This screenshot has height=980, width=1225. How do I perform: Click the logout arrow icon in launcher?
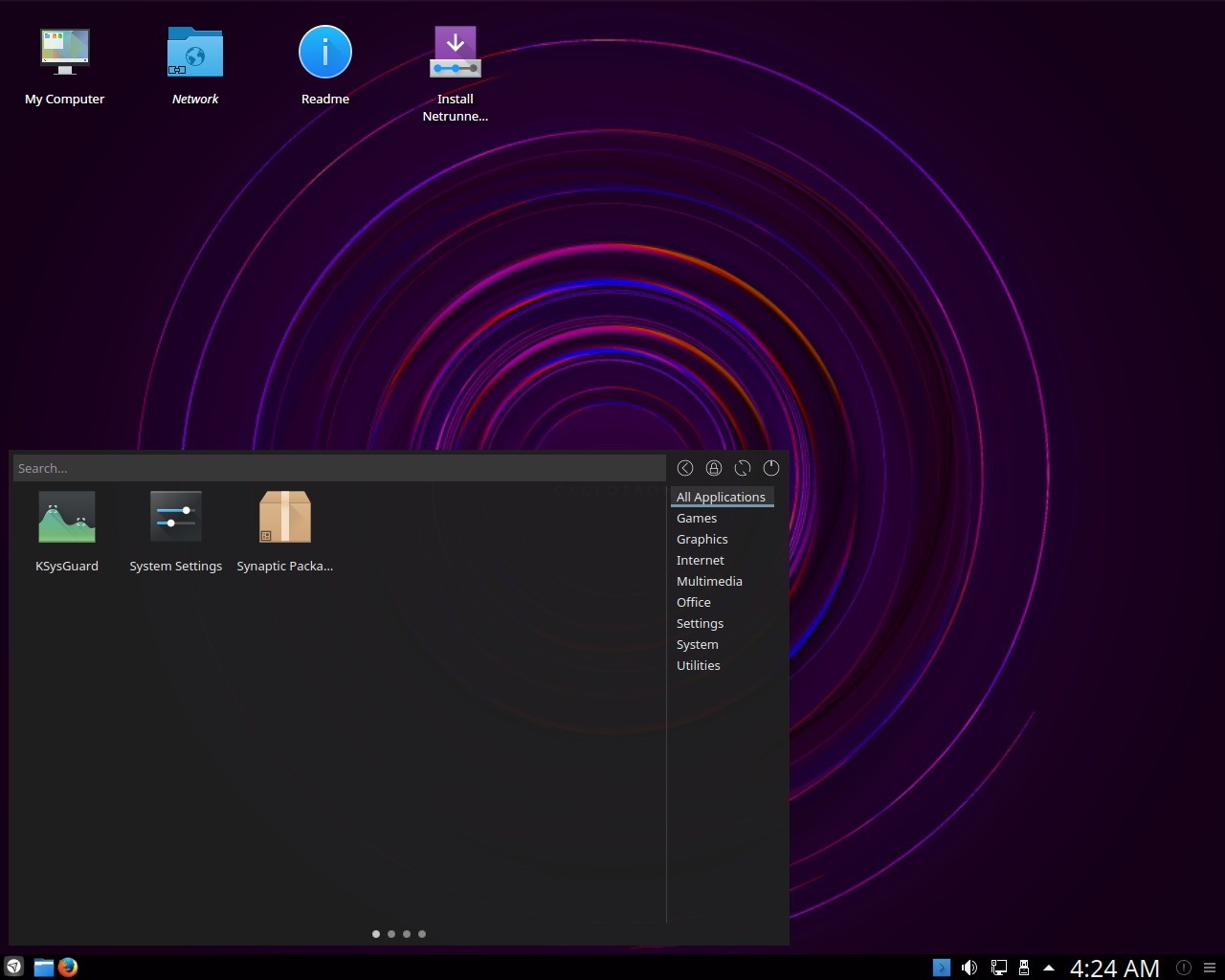click(x=685, y=468)
